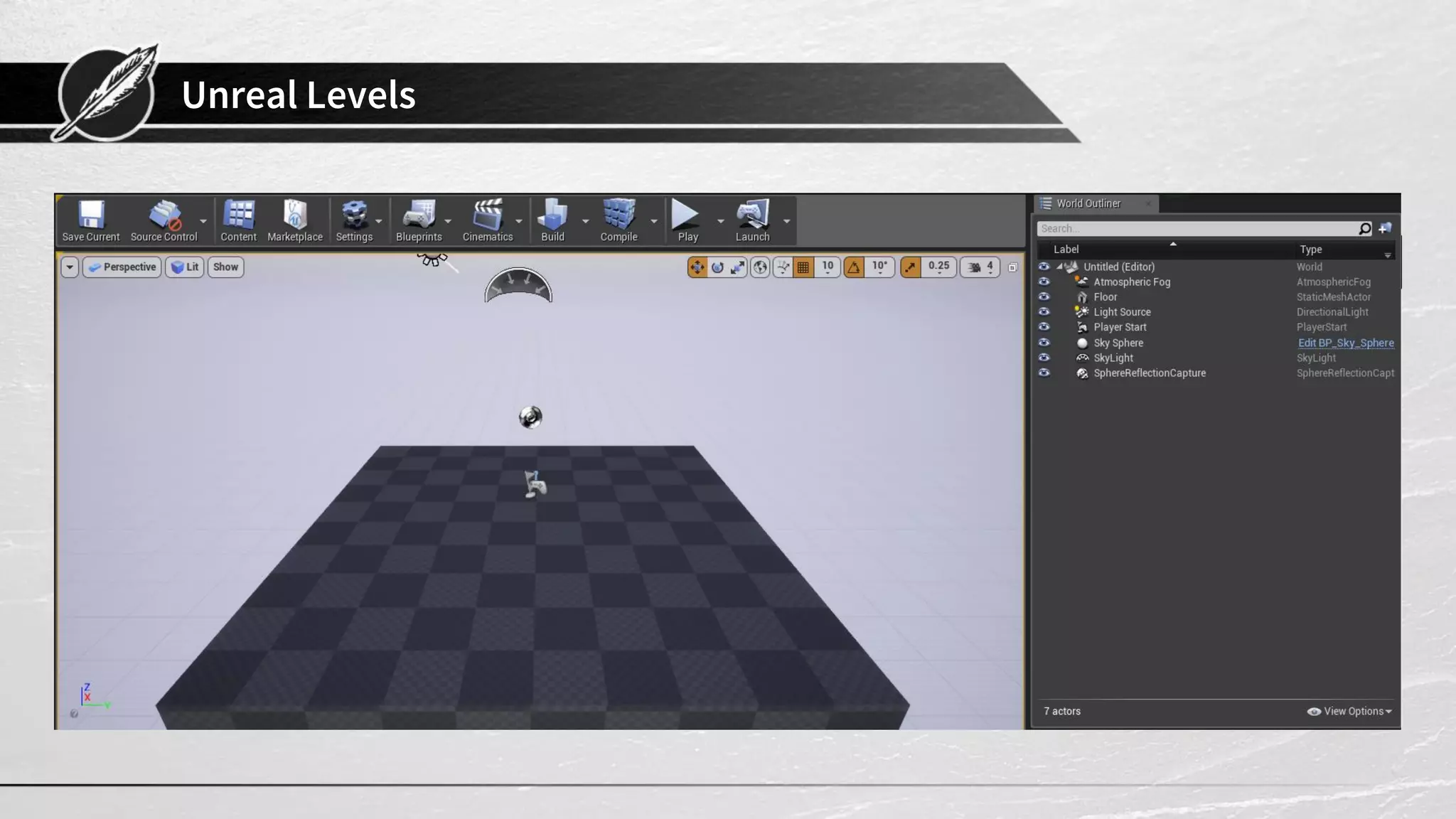The height and width of the screenshot is (819, 1456).
Task: Select the SkyLight dome icon in viewport
Action: tap(518, 285)
